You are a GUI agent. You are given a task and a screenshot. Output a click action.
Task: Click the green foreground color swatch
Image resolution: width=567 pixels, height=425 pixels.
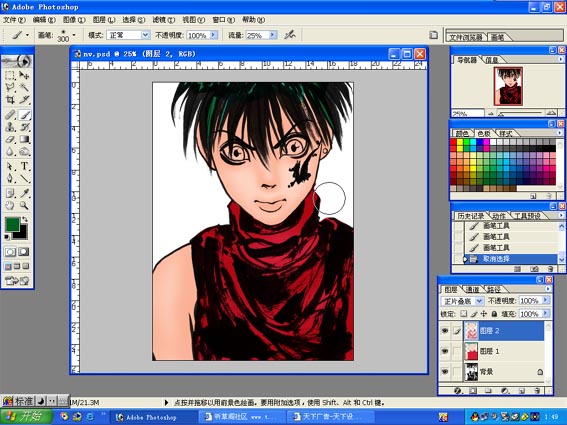[13, 224]
